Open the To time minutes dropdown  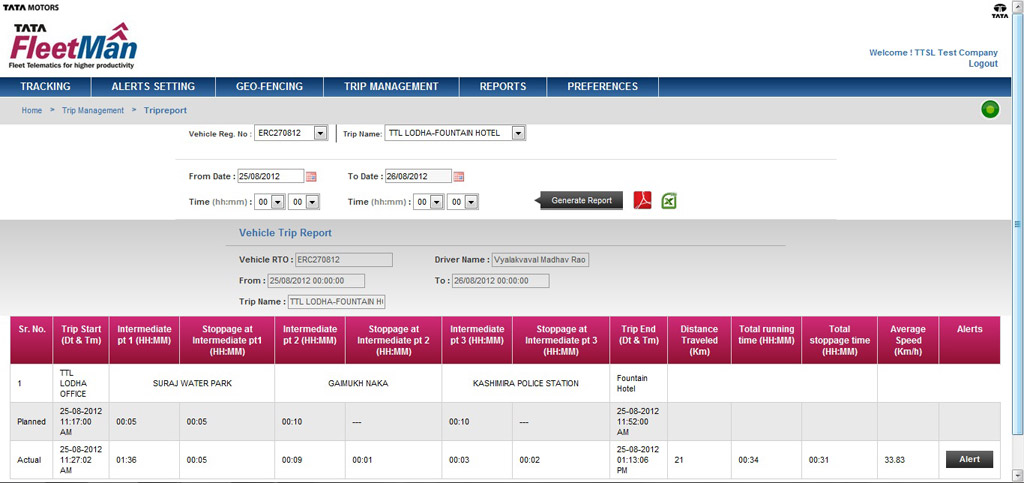click(472, 202)
